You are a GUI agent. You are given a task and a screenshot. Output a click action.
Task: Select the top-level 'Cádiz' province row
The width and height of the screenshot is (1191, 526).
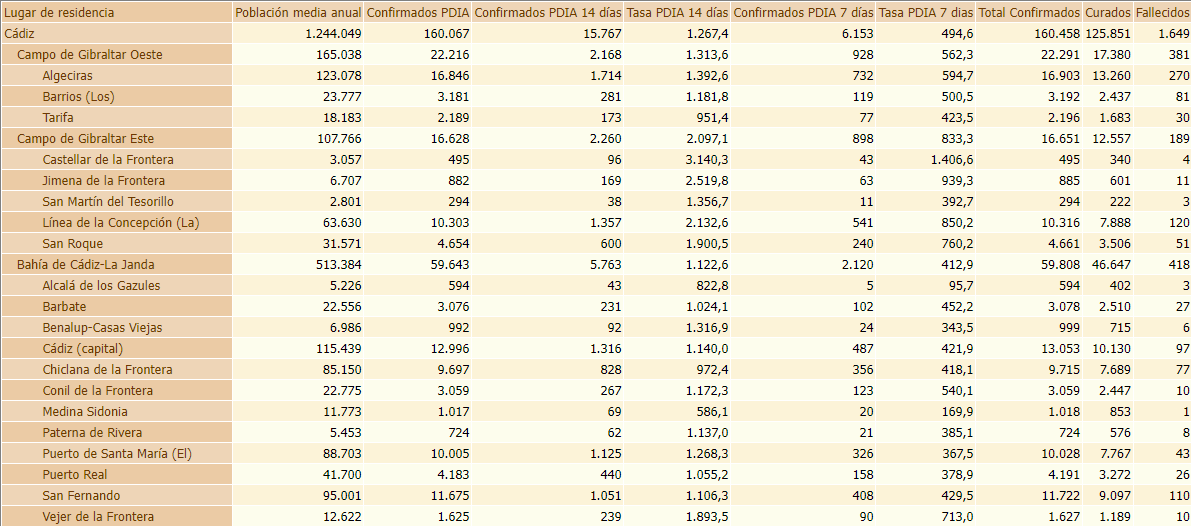[x=20, y=34]
